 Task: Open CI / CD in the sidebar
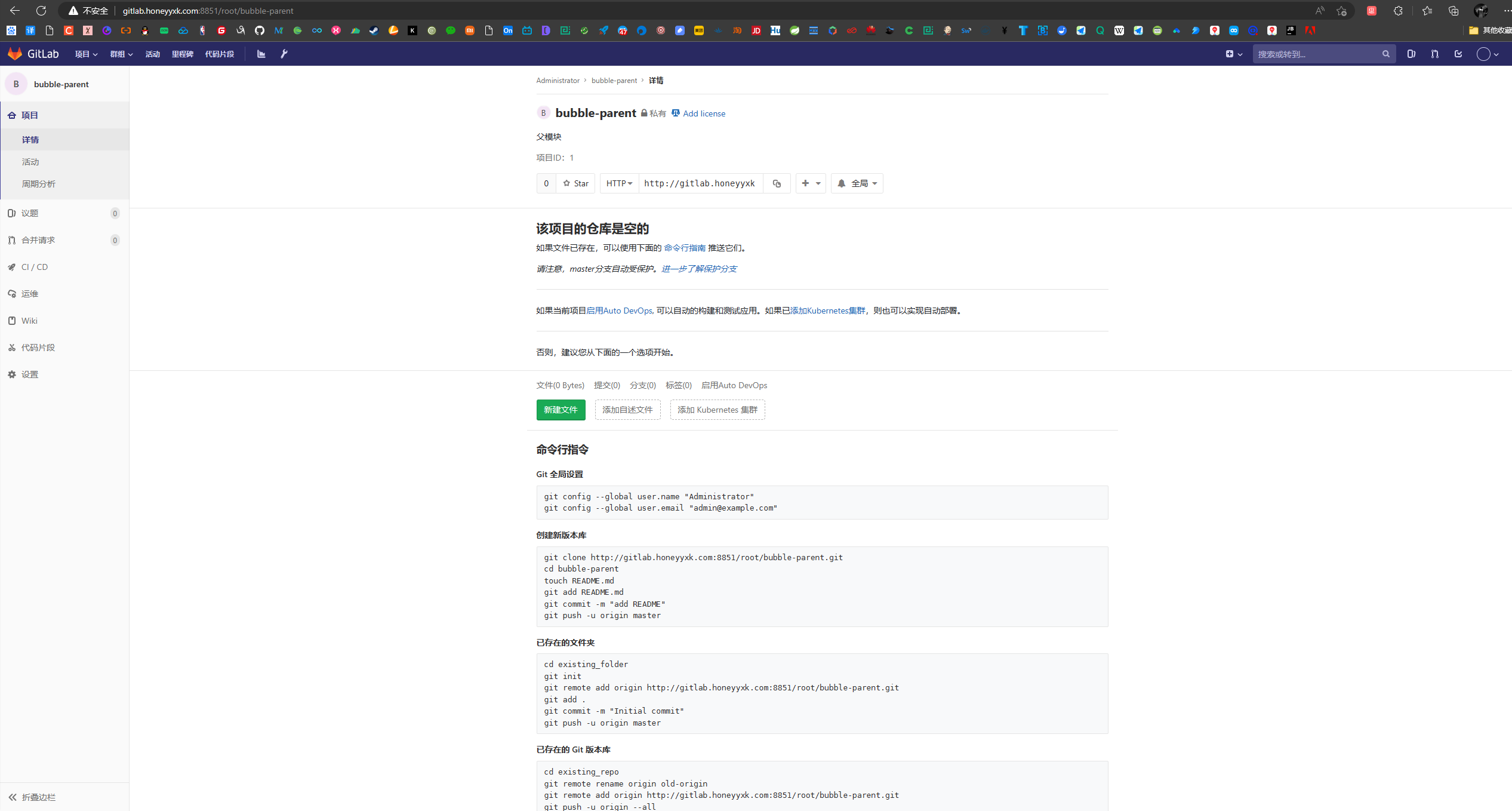(64, 267)
